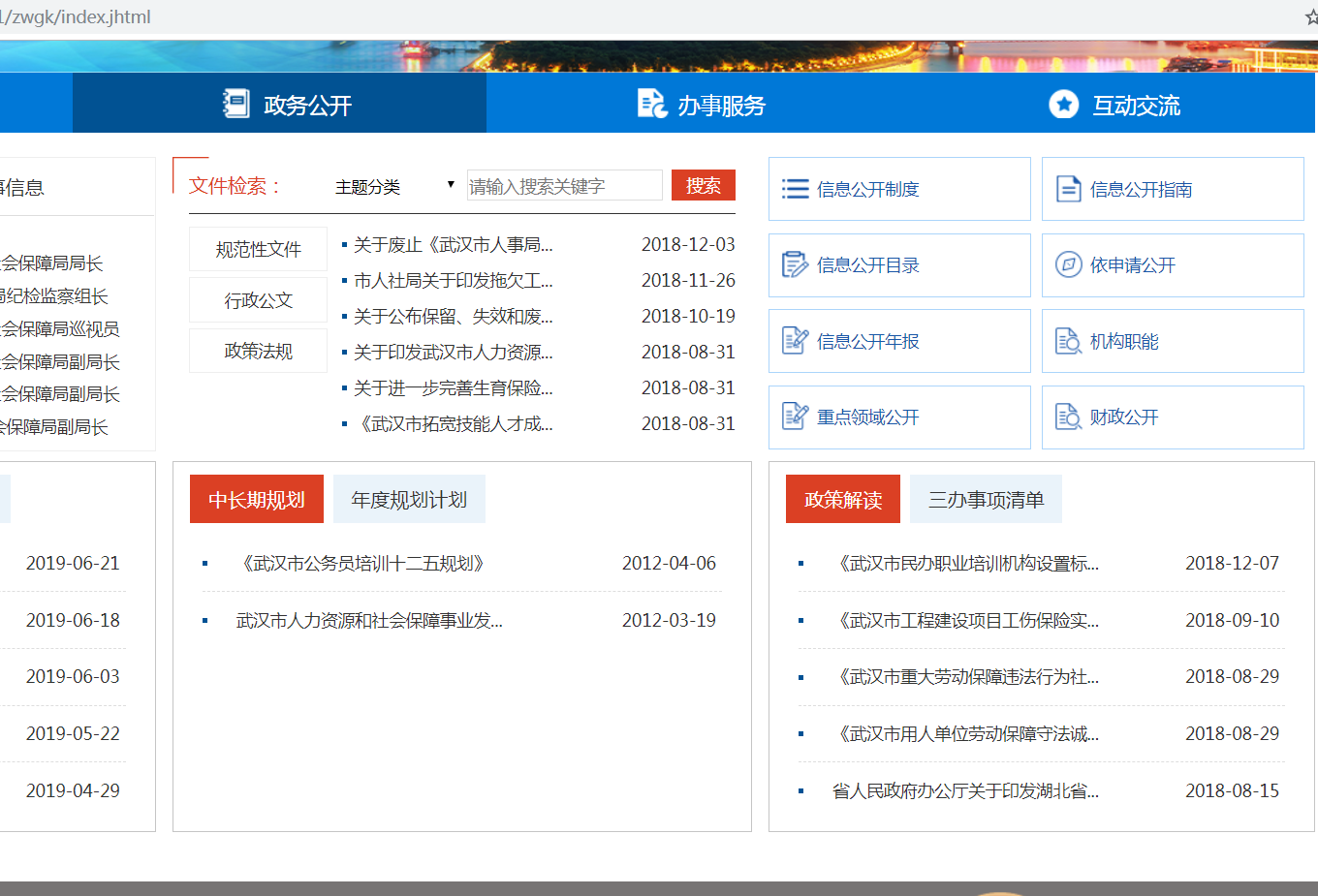Image resolution: width=1318 pixels, height=896 pixels.
Task: Focus the search keyword input field
Action: 564,186
